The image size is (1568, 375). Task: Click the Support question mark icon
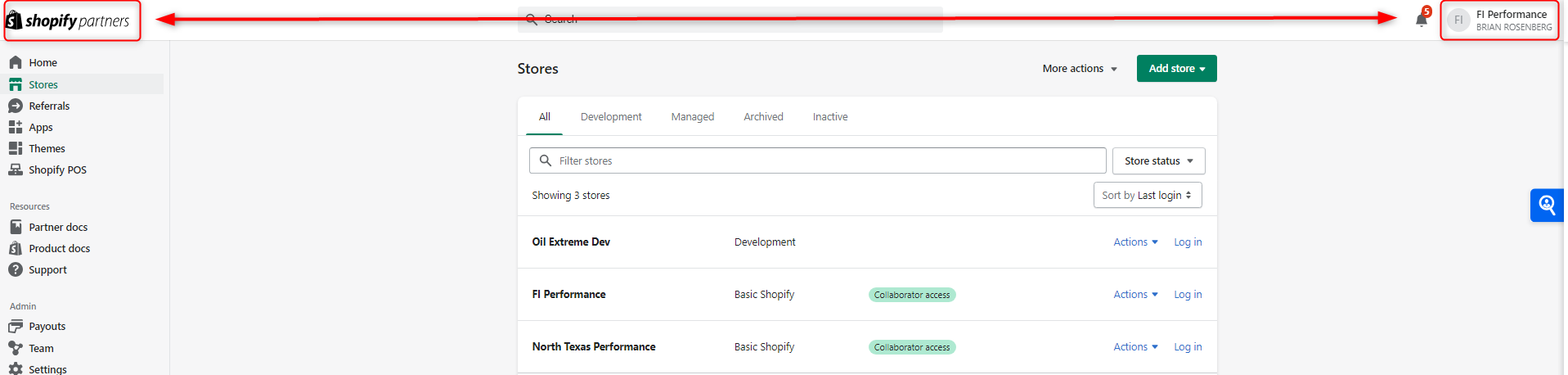tap(16, 269)
